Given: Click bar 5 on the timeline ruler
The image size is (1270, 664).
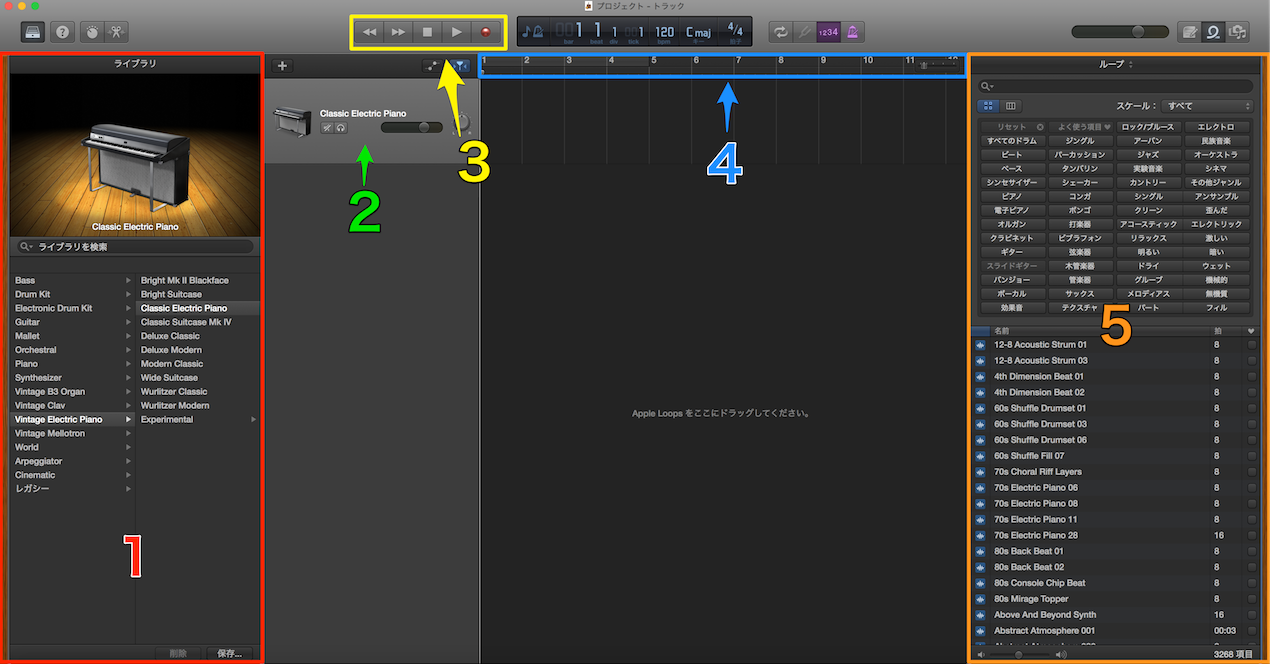Looking at the screenshot, I should (653, 61).
